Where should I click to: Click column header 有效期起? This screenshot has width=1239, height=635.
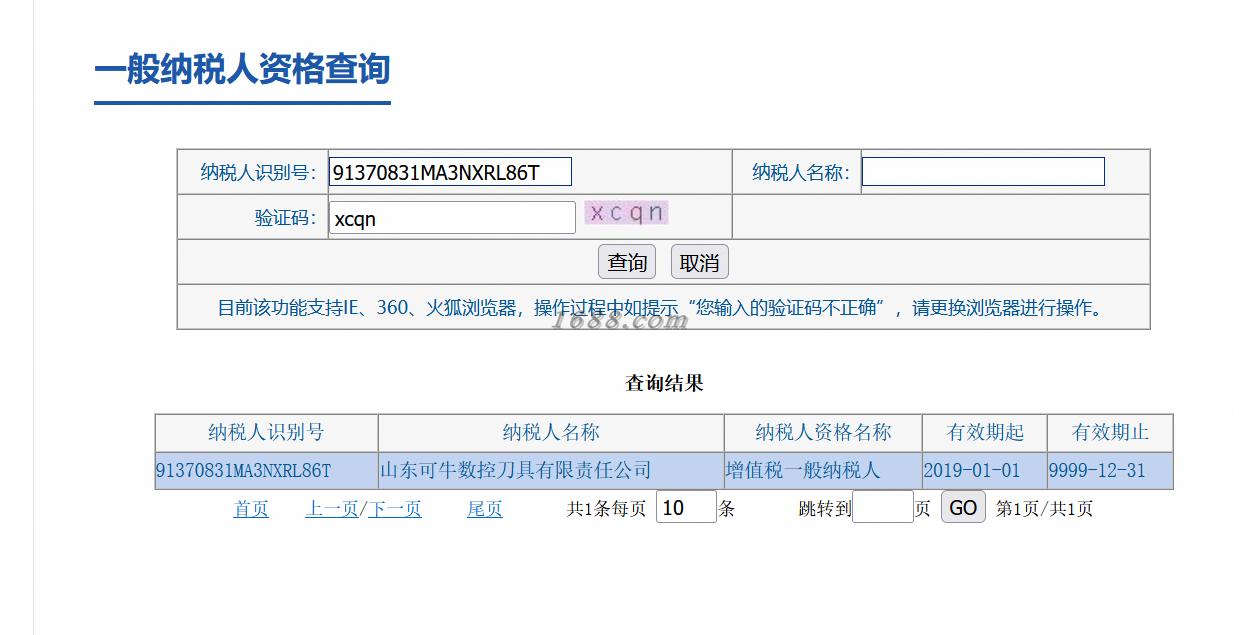click(x=984, y=433)
